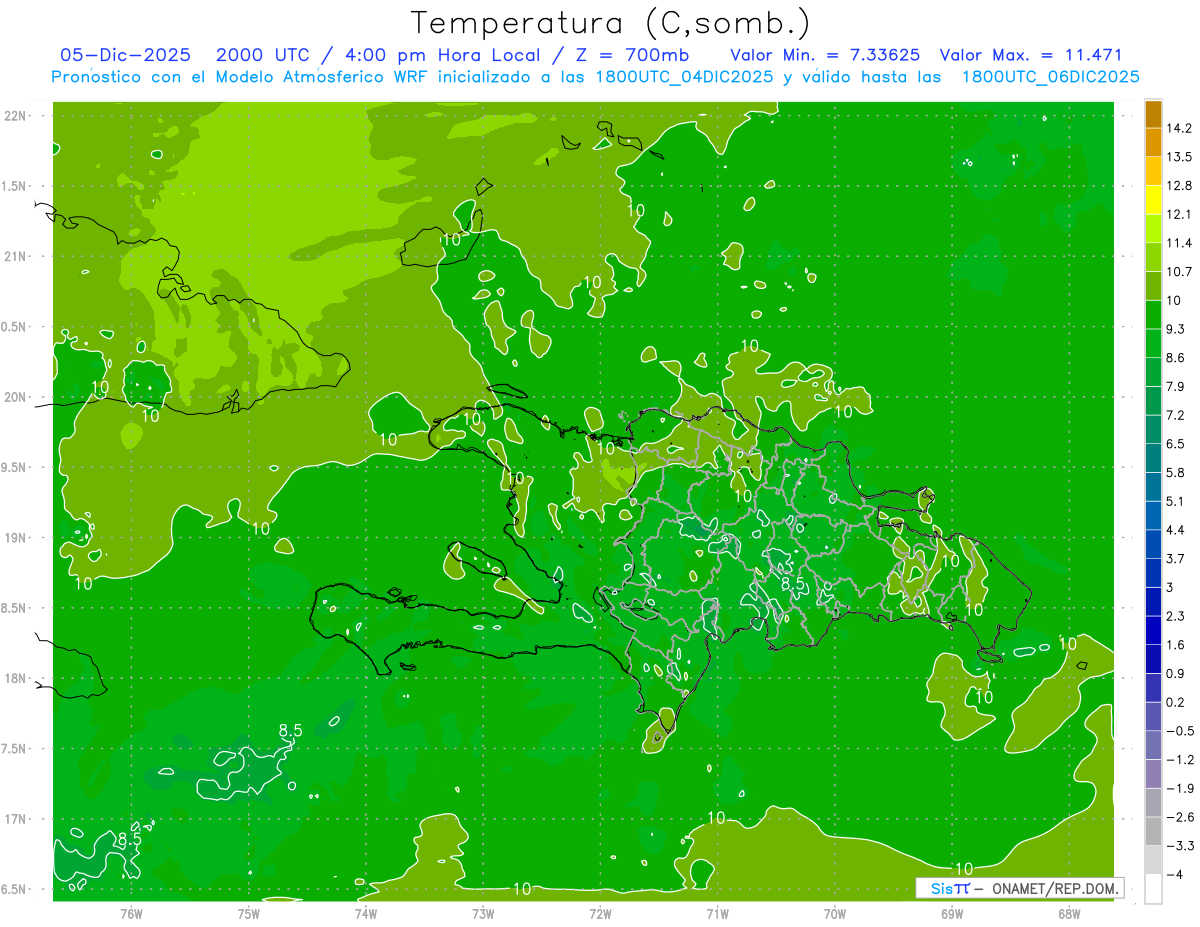Click the "21N" latitude axis label
This screenshot has height=927, width=1200.
coord(15,256)
